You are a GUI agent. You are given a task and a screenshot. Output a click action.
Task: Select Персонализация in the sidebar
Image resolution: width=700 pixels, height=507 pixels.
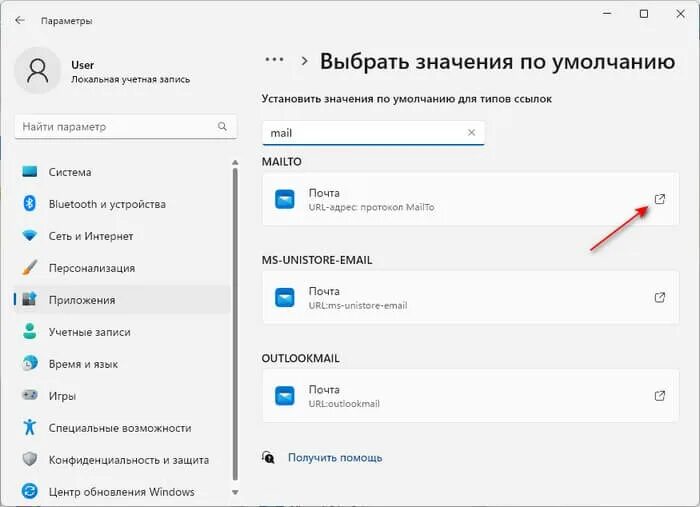tap(121, 268)
